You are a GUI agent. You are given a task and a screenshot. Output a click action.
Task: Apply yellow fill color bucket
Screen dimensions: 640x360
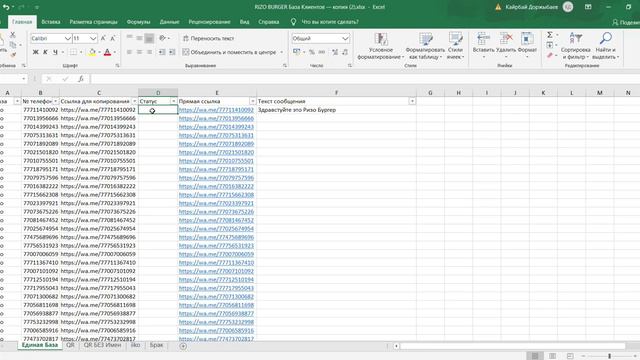[x=92, y=52]
